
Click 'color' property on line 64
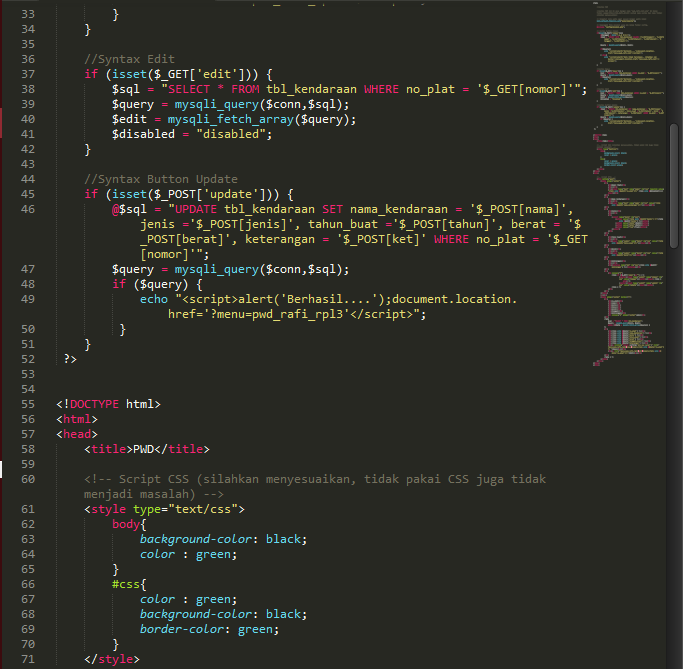pyautogui.click(x=157, y=554)
